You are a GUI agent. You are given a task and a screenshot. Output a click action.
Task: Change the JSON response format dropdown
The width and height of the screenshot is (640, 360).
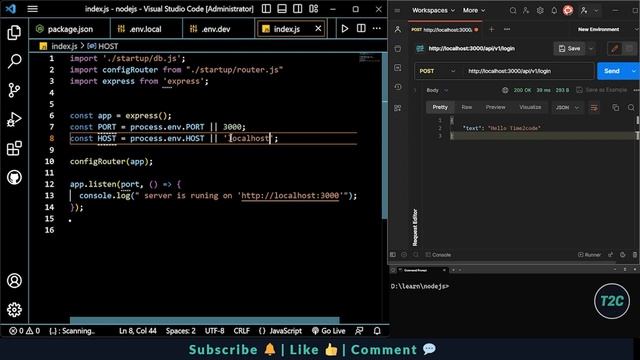click(x=567, y=107)
